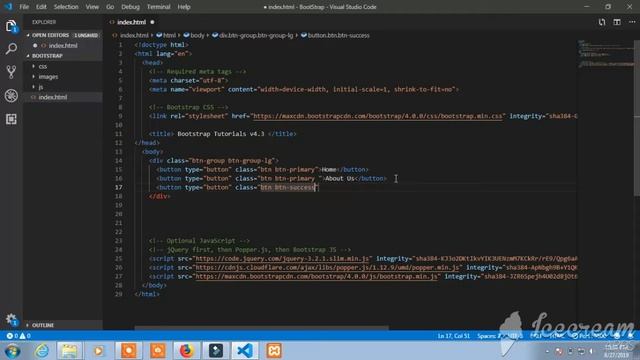Select index.html under Open Editors
The width and height of the screenshot is (640, 360).
click(63, 46)
